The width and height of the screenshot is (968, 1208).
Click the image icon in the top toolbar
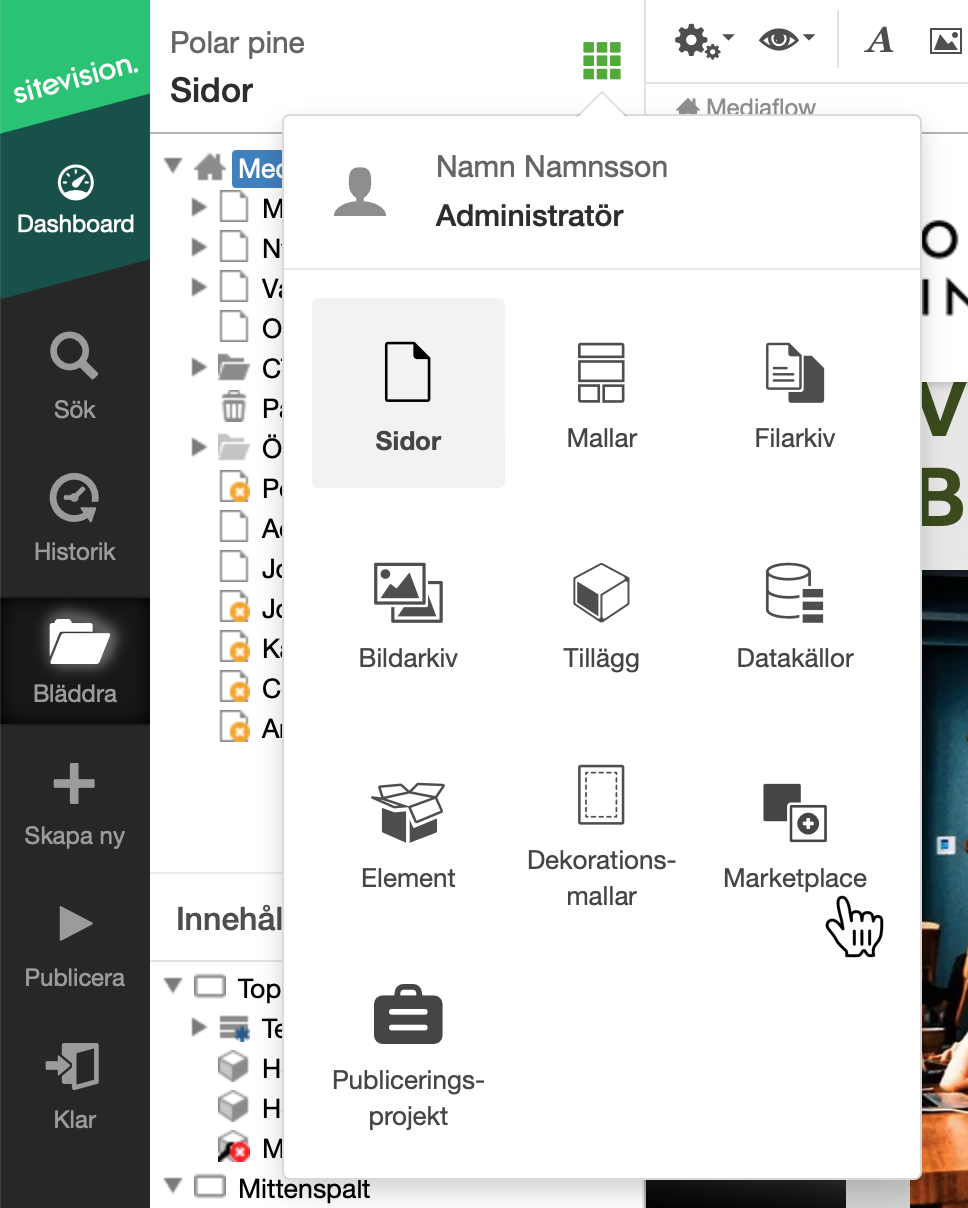945,40
